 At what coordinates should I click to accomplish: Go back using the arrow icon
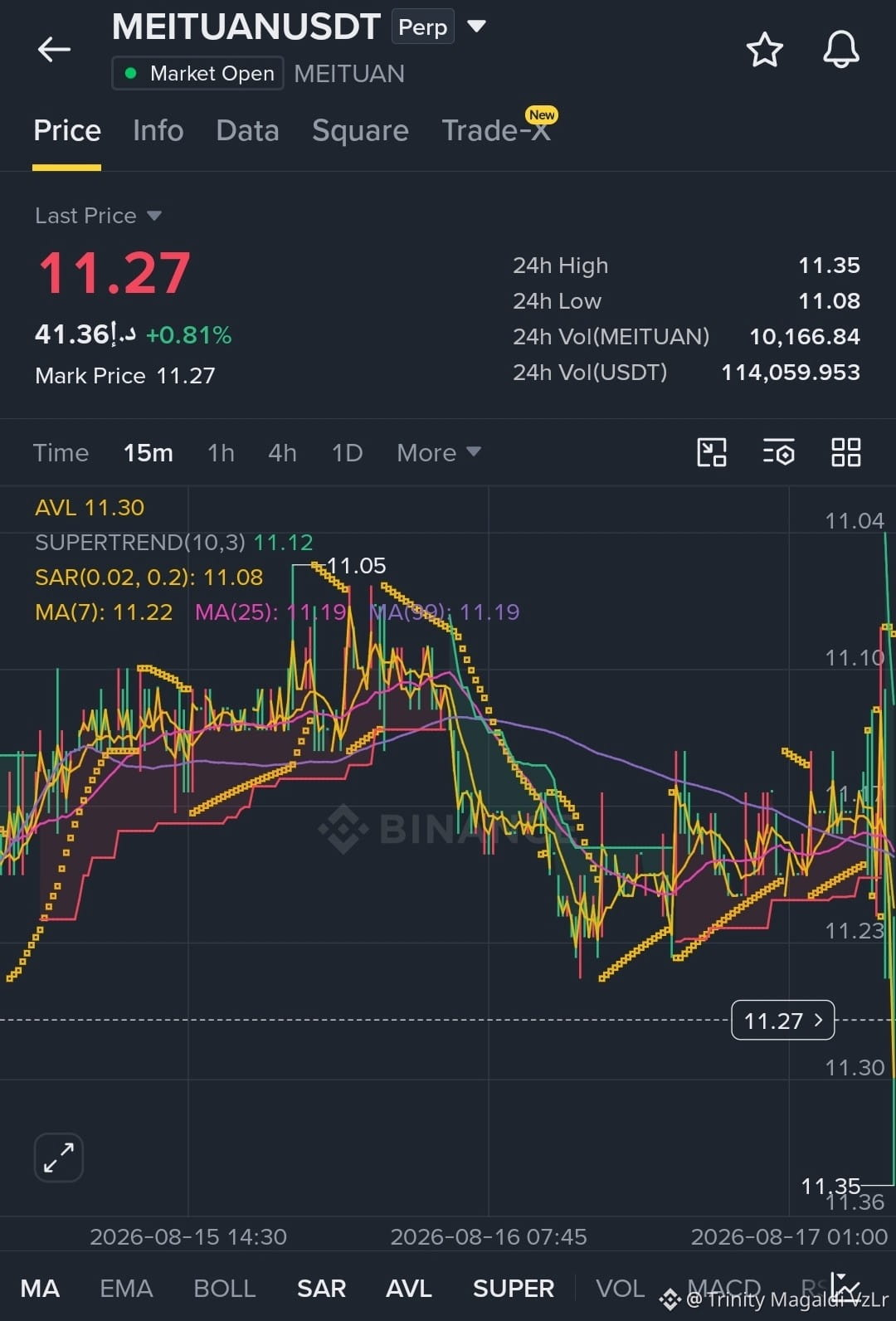pos(54,50)
